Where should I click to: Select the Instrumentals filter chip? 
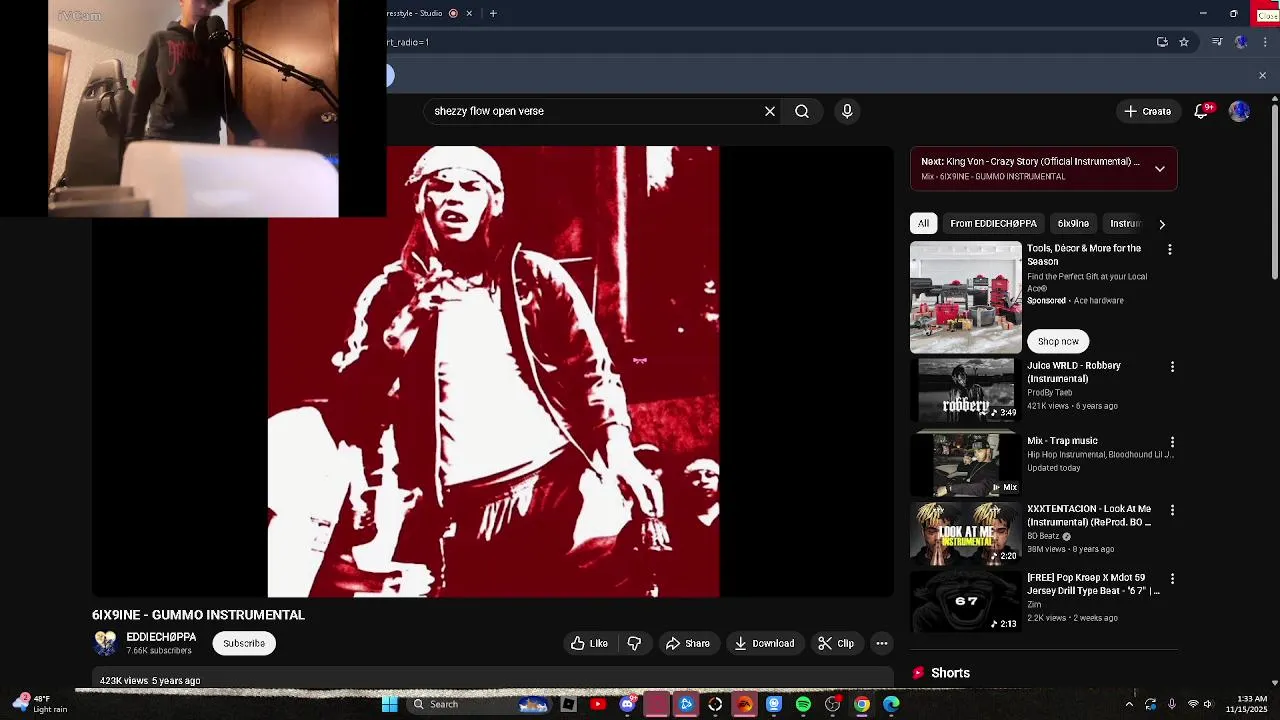tap(1125, 224)
